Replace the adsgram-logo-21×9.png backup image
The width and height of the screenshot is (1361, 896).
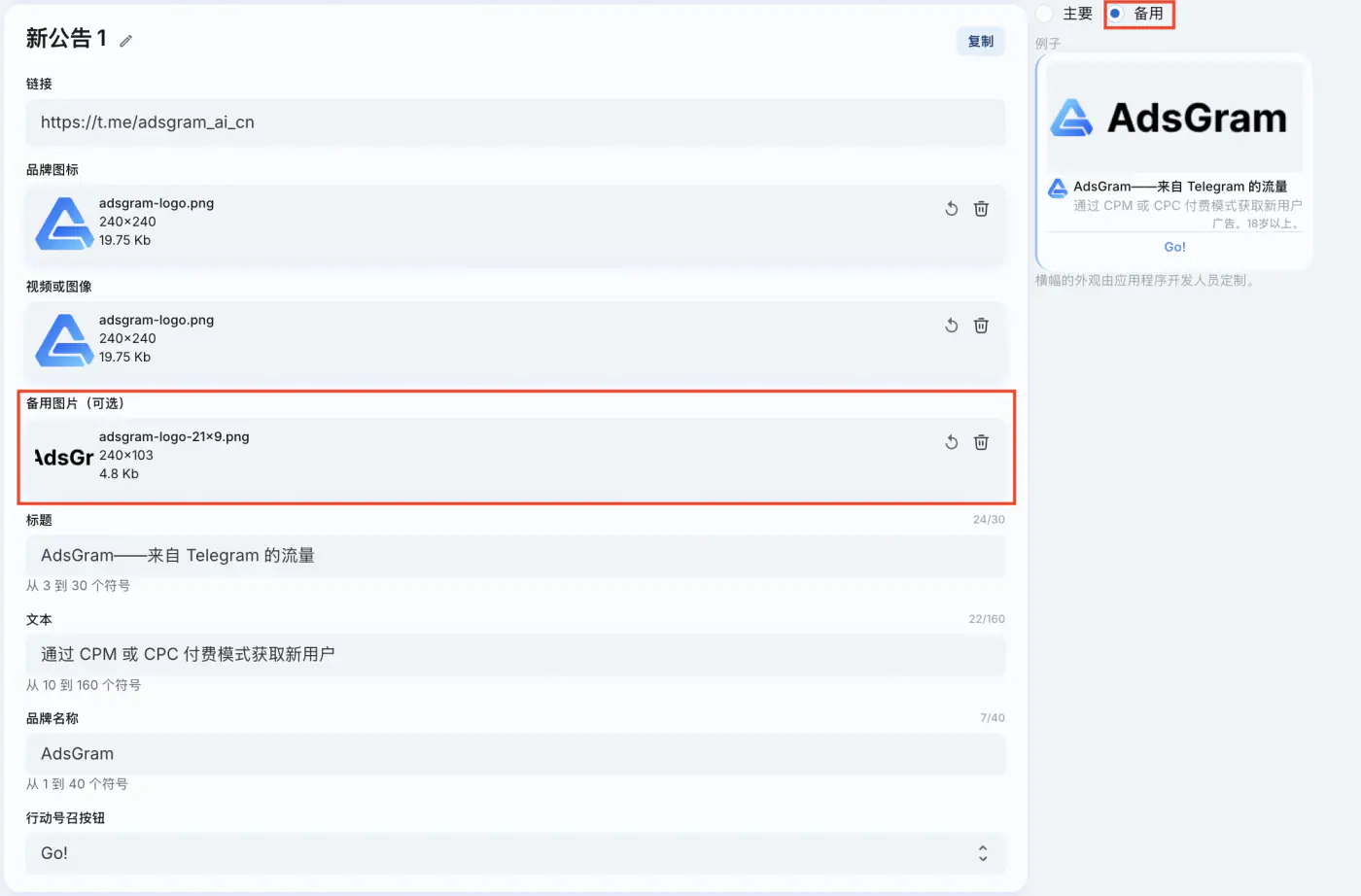tap(952, 442)
